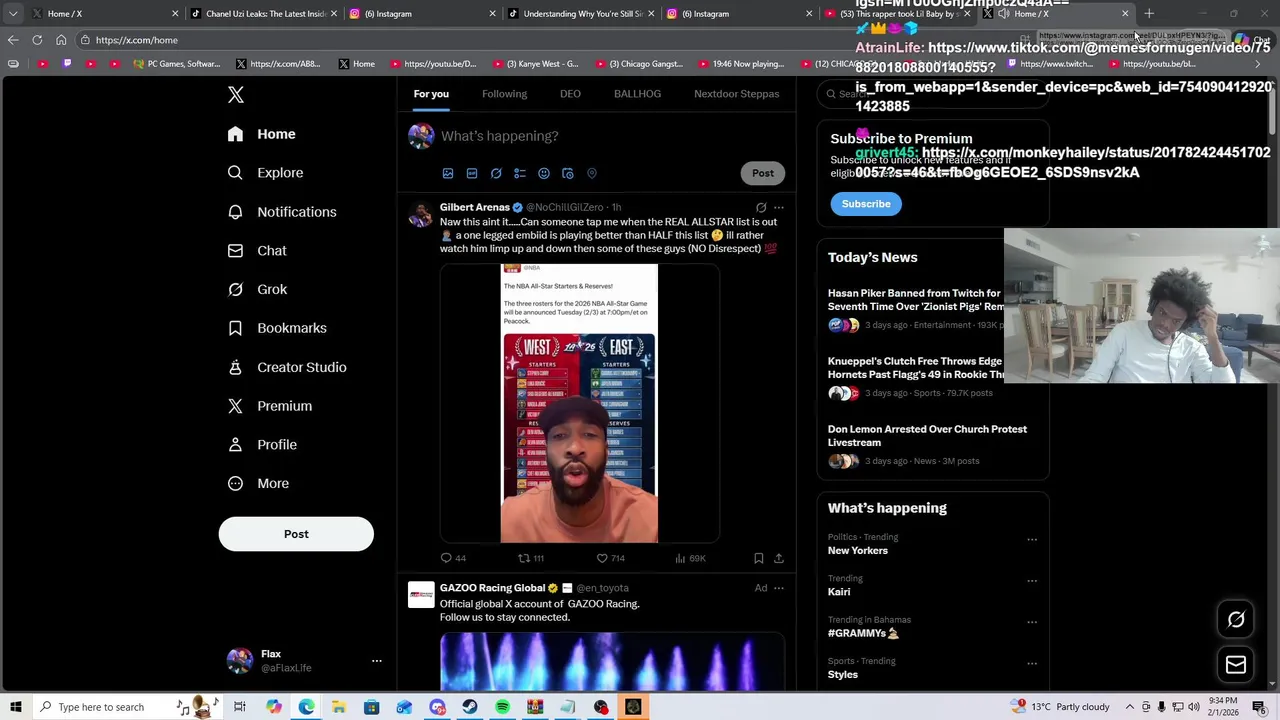Click the composer Post button
This screenshot has width=1280, height=720.
(763, 173)
